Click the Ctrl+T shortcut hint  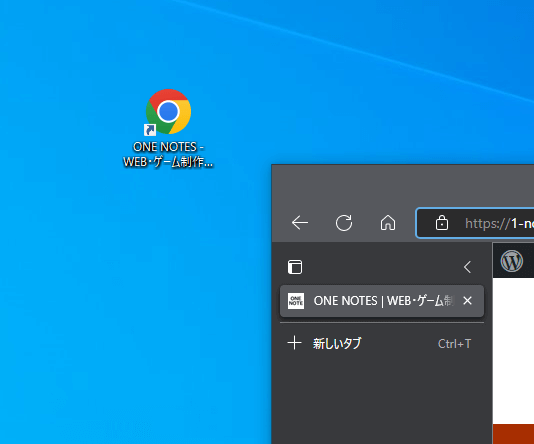pyautogui.click(x=454, y=344)
